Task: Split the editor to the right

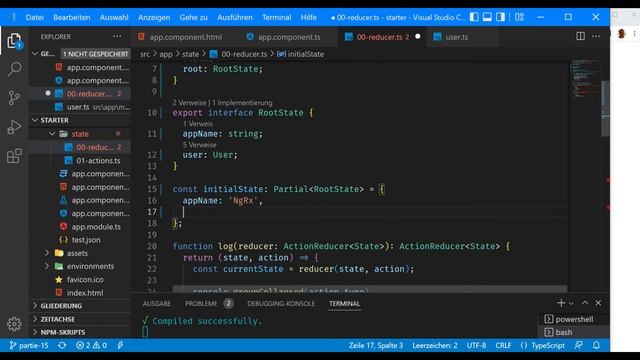Action: 580,36
